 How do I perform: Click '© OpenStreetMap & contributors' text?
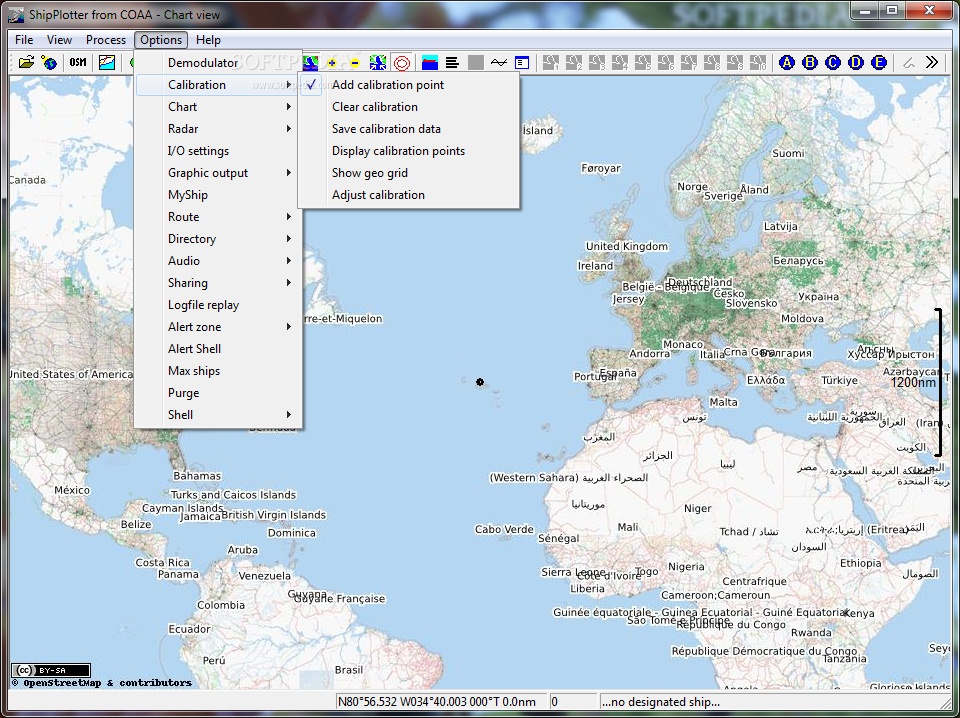click(102, 682)
